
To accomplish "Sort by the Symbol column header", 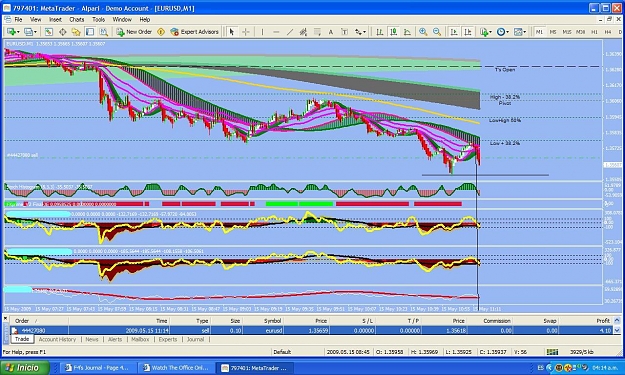I will [x=263, y=321].
